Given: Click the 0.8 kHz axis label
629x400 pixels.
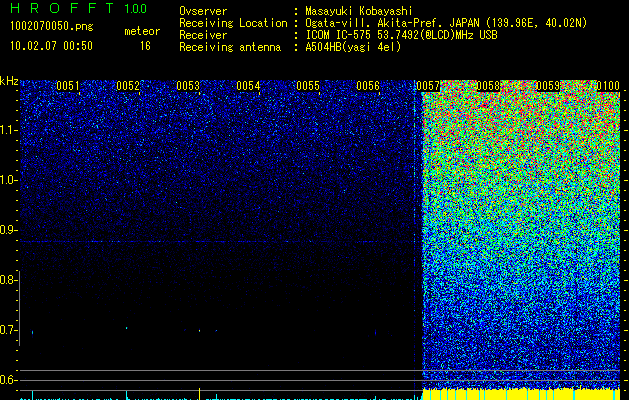Looking at the screenshot, I should pos(8,280).
